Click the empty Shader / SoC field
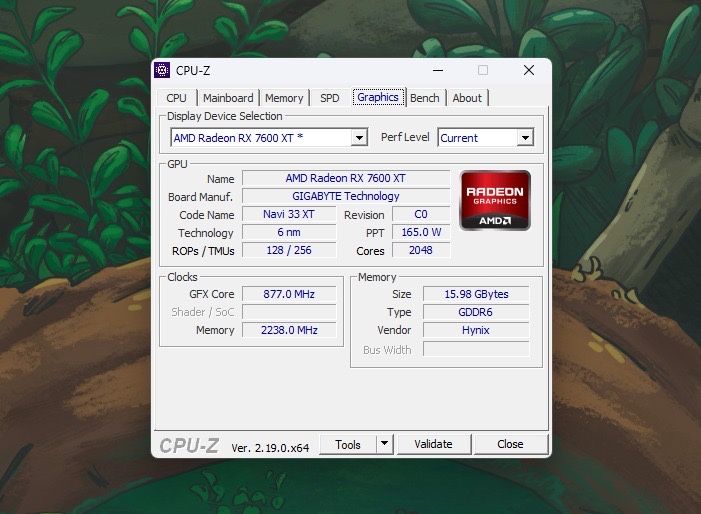The width and height of the screenshot is (701, 514). 289,312
